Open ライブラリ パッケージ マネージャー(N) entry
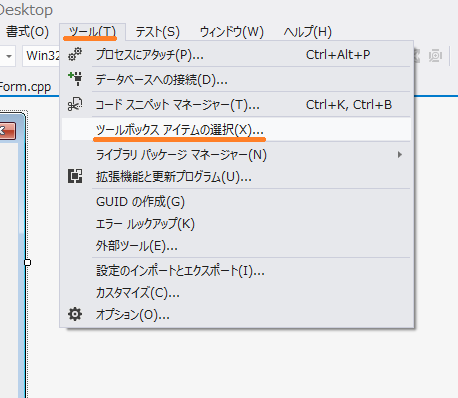458x398 pixels. (x=236, y=155)
